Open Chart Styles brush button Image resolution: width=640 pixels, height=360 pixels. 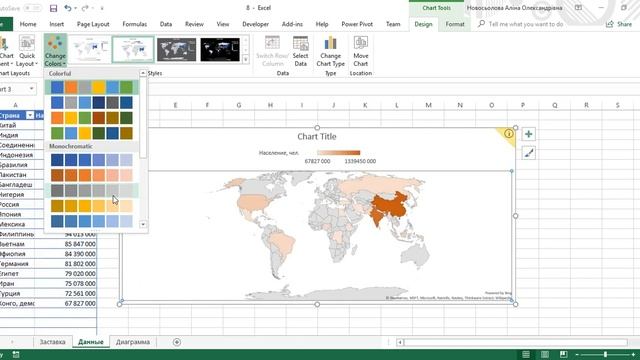[529, 153]
